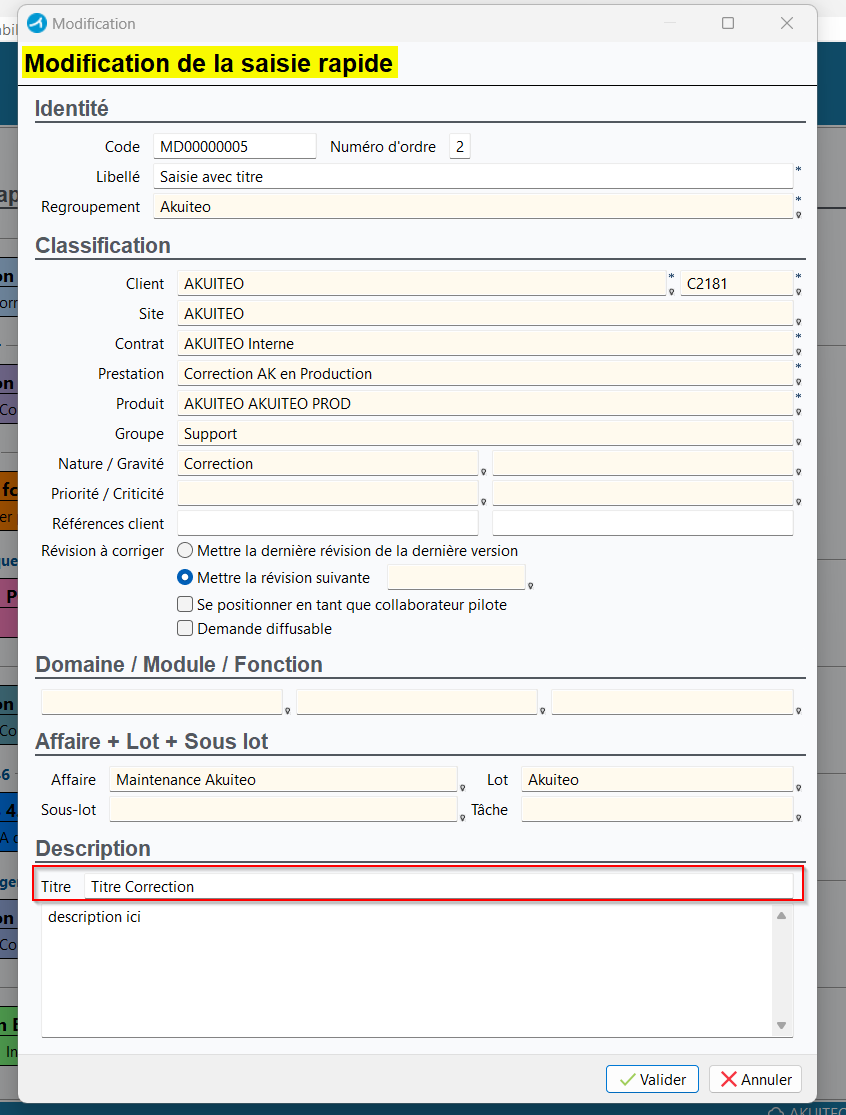Click the Criticité empty field
Image resolution: width=846 pixels, height=1115 pixels.
pyautogui.click(x=643, y=494)
